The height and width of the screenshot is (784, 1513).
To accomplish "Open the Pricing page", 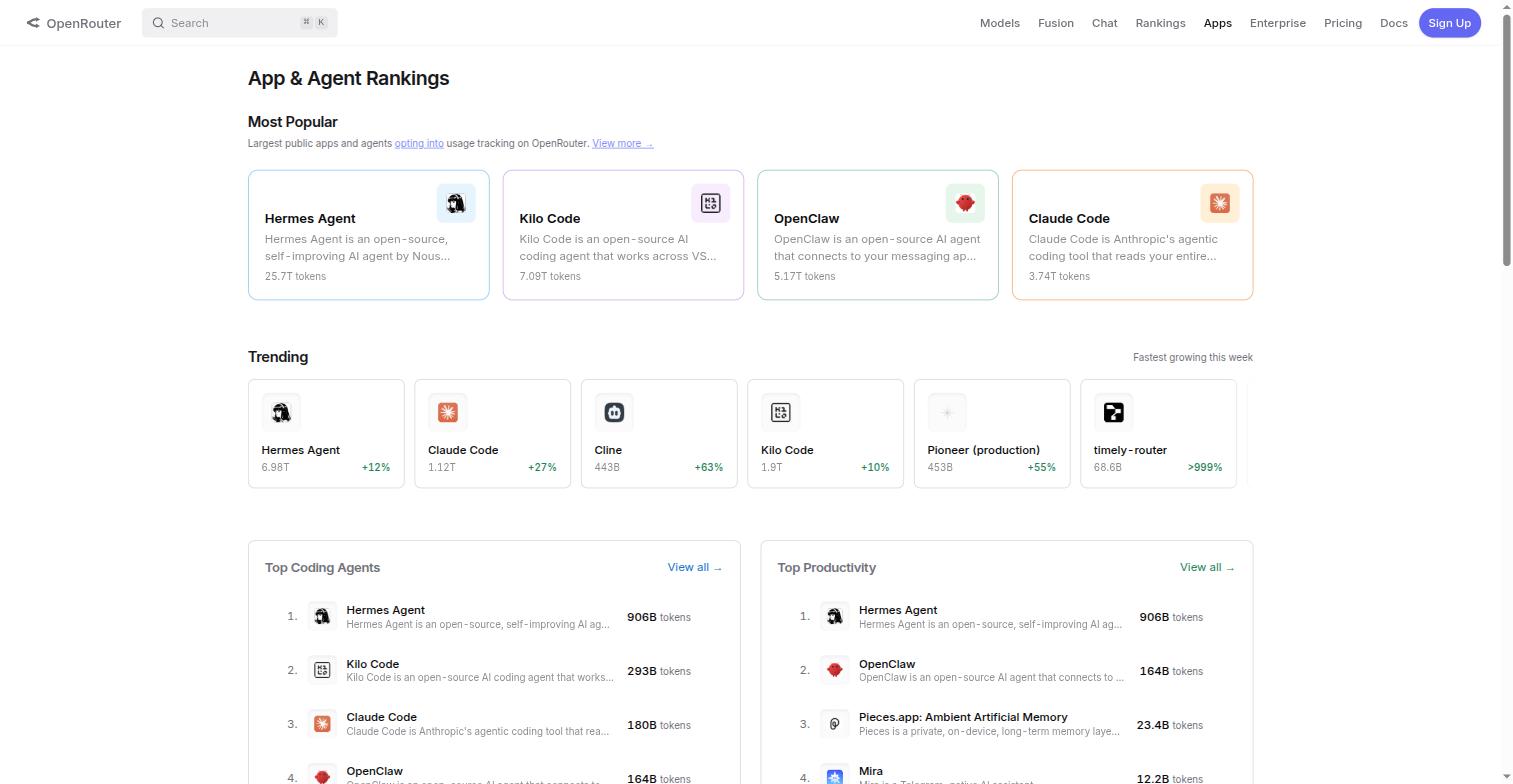I will [1343, 23].
